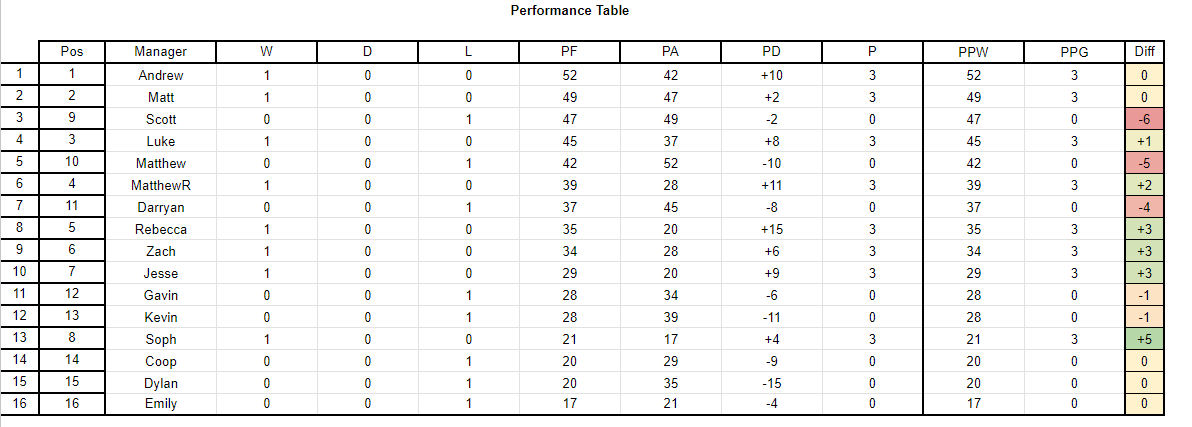
Task: Click row number 1 in the index column
Action: (x=19, y=74)
